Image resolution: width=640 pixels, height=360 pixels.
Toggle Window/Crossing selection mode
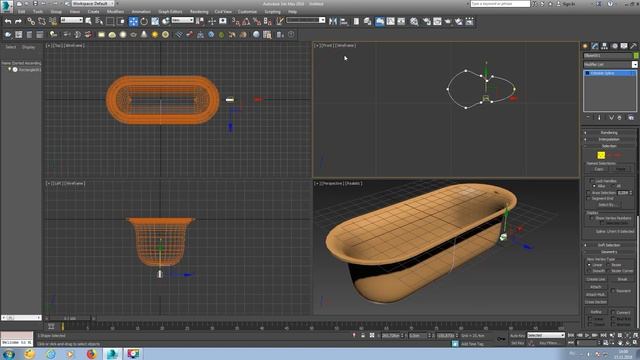121,21
